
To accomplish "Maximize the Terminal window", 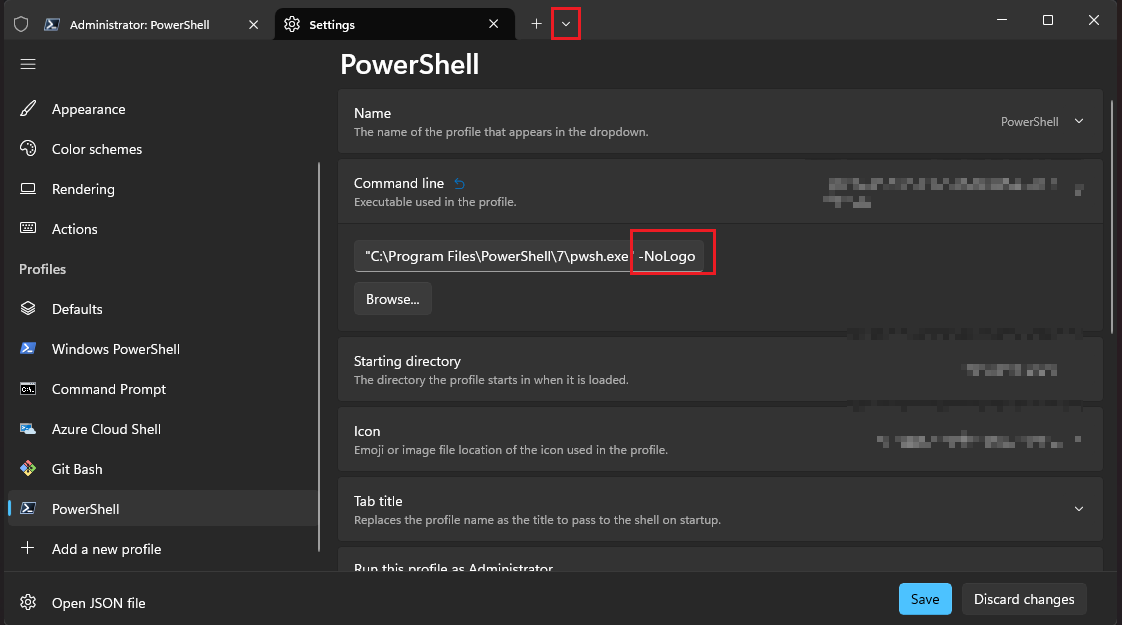I will (x=1048, y=20).
